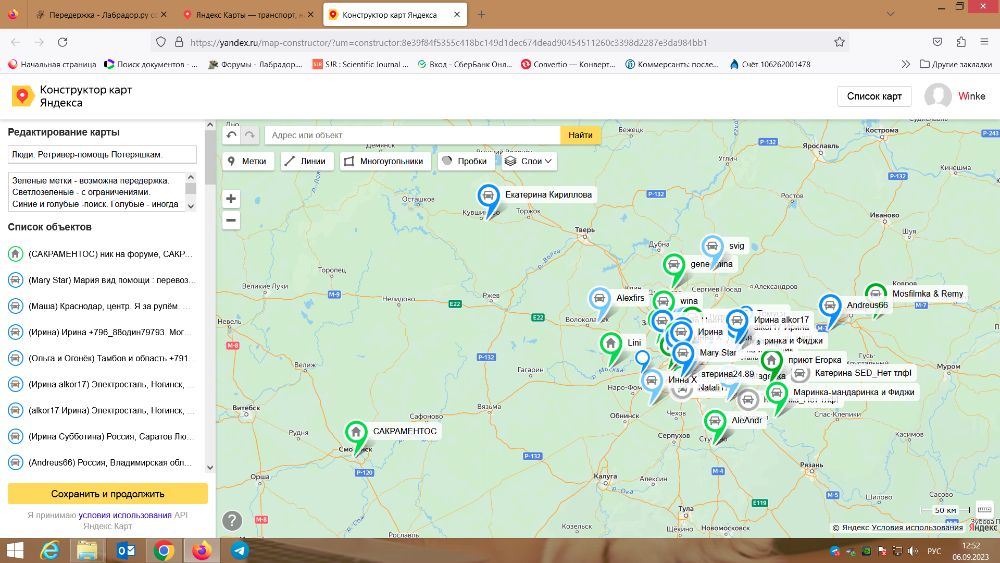Expand the Слои layers dropdown

529,160
